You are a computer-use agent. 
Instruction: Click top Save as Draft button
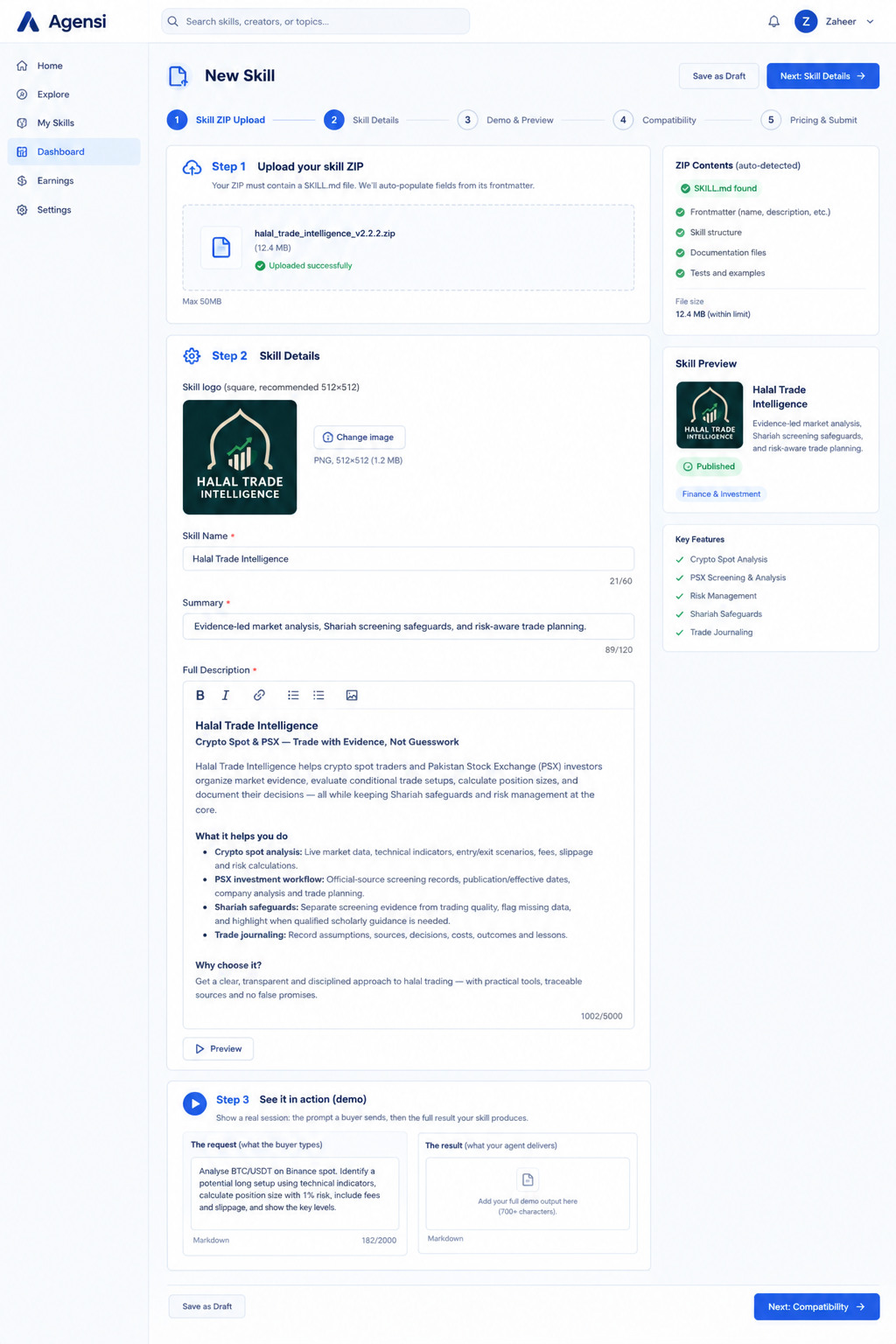[x=719, y=76]
